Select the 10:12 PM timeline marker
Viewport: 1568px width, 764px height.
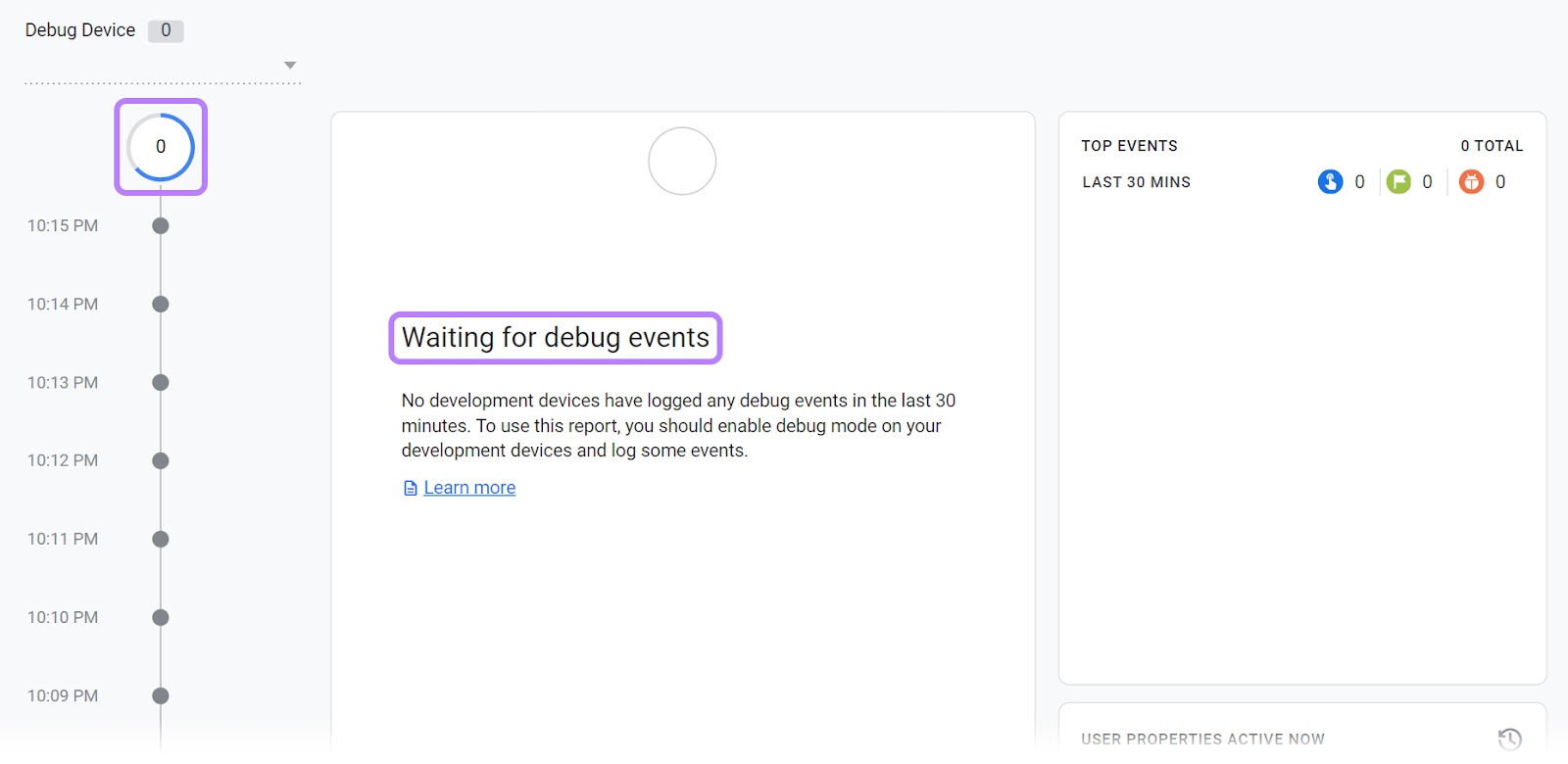point(161,461)
